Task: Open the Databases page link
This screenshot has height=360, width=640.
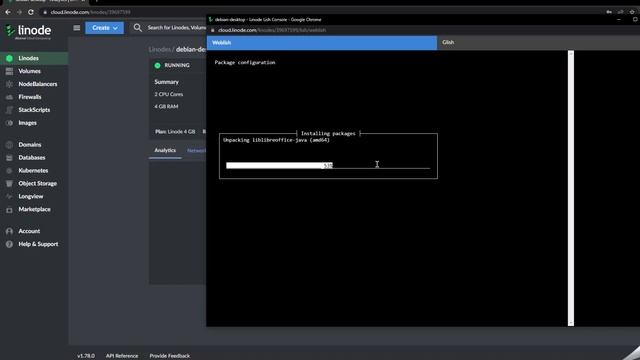Action: click(32, 158)
